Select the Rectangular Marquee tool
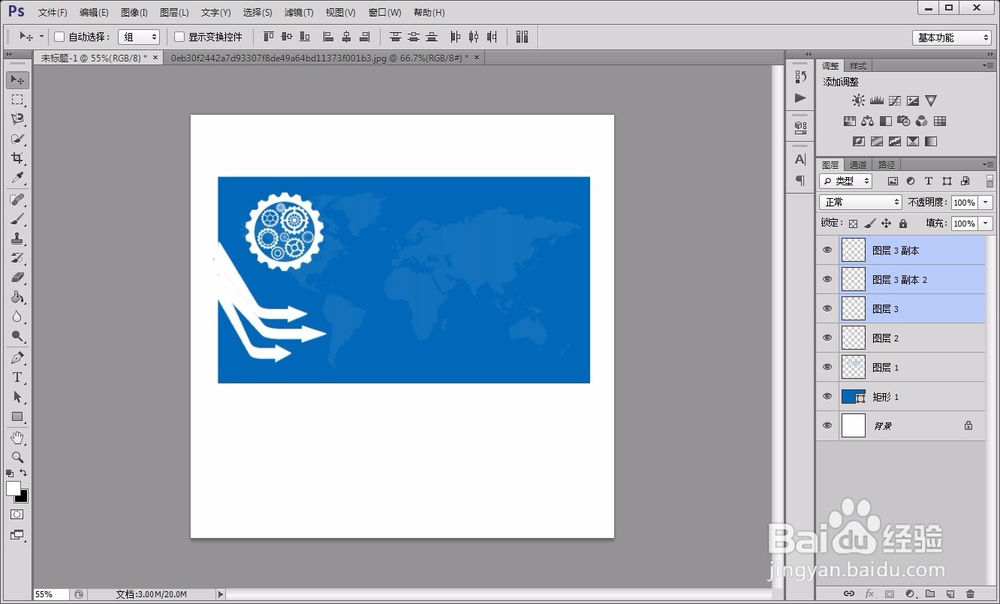This screenshot has width=1000, height=604. (17, 99)
